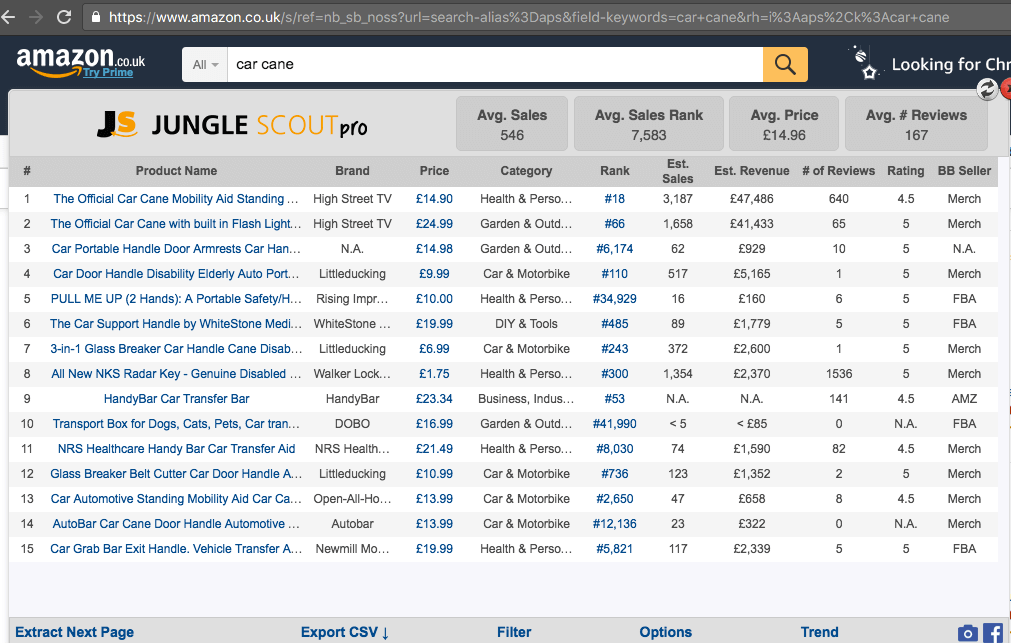The height and width of the screenshot is (643, 1011).
Task: Click rank #6,174 link
Action: click(x=614, y=249)
